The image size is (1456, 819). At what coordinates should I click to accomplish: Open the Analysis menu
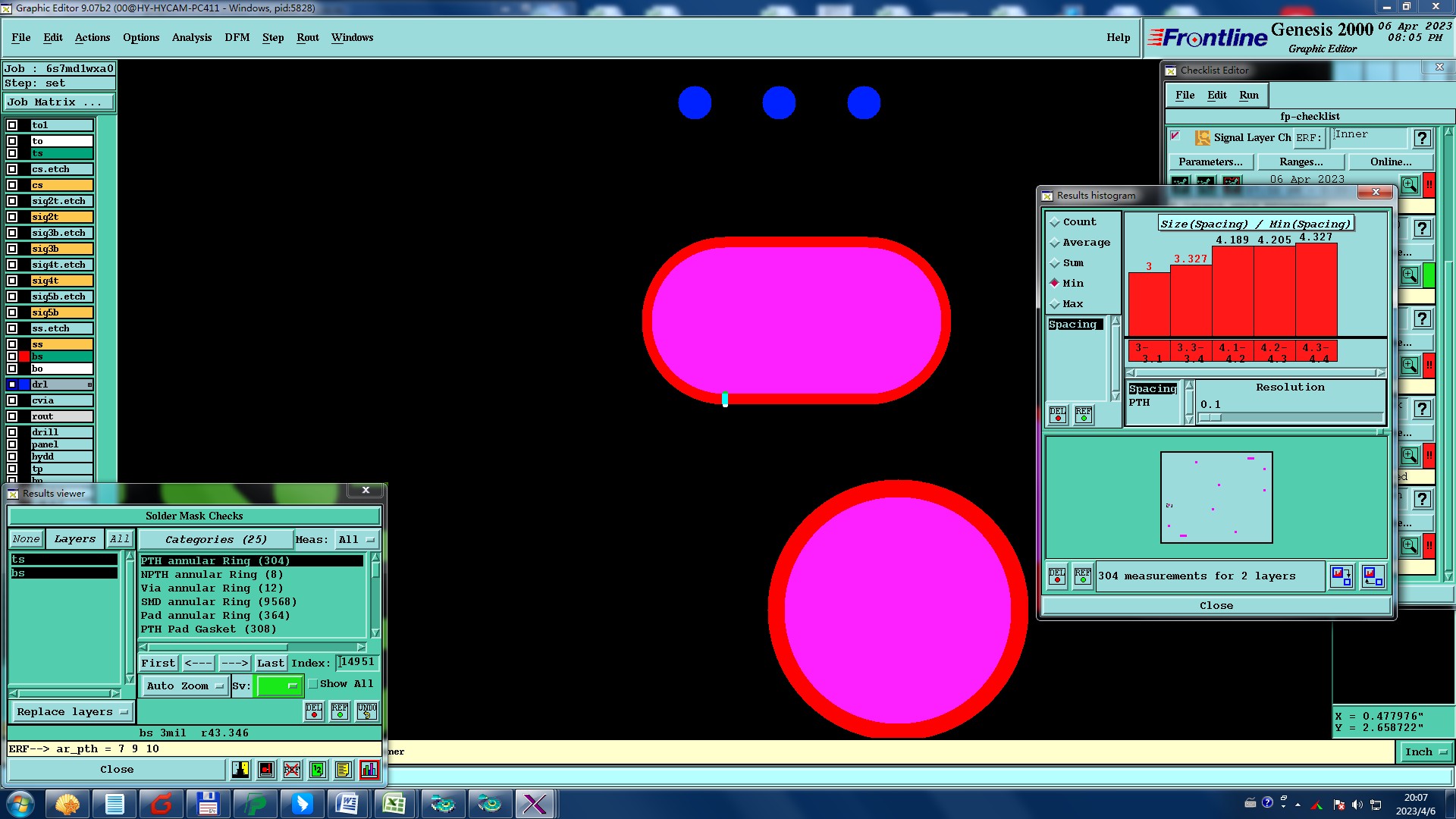click(x=191, y=37)
